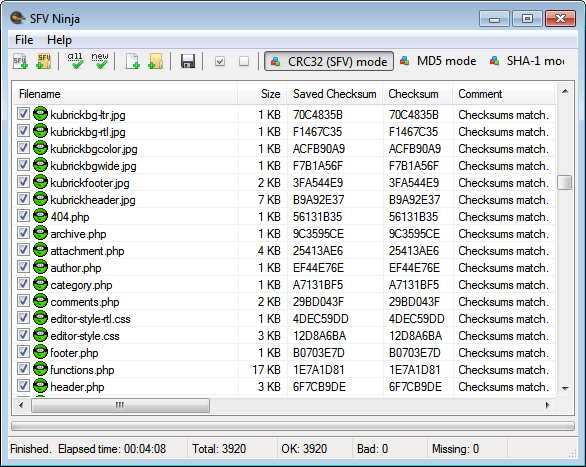Sort by Filename column header
The width and height of the screenshot is (586, 467).
pyautogui.click(x=125, y=94)
